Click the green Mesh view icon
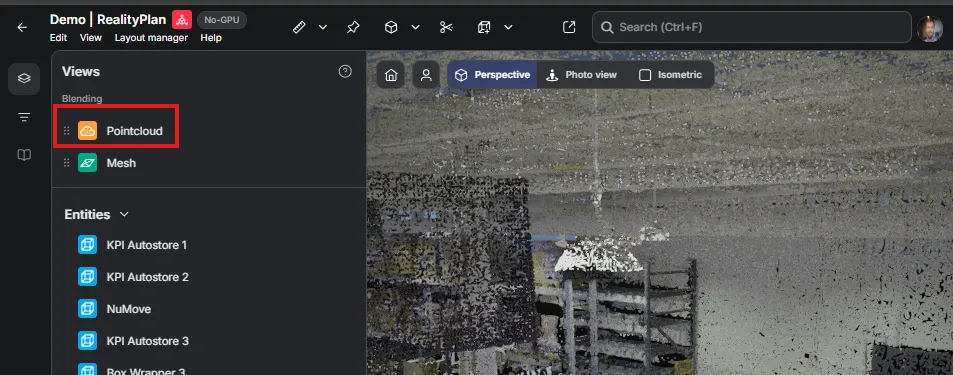The width and height of the screenshot is (953, 375). click(88, 163)
